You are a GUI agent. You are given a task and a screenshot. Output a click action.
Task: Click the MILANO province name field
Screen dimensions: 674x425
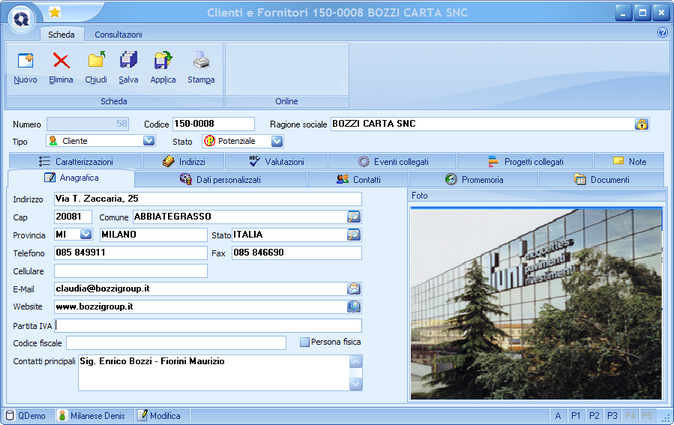(x=153, y=235)
